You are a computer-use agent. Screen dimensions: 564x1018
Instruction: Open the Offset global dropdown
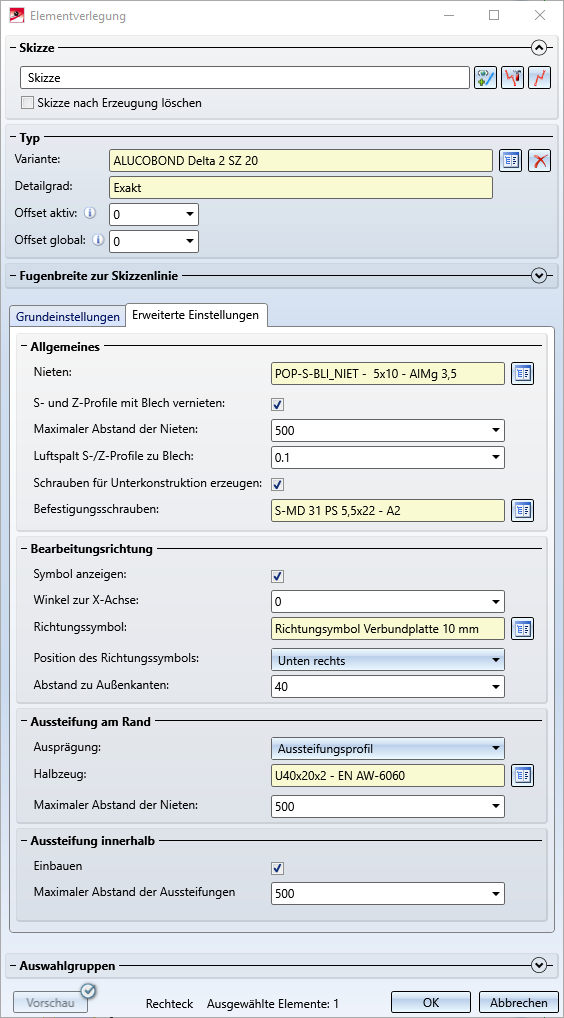(190, 242)
